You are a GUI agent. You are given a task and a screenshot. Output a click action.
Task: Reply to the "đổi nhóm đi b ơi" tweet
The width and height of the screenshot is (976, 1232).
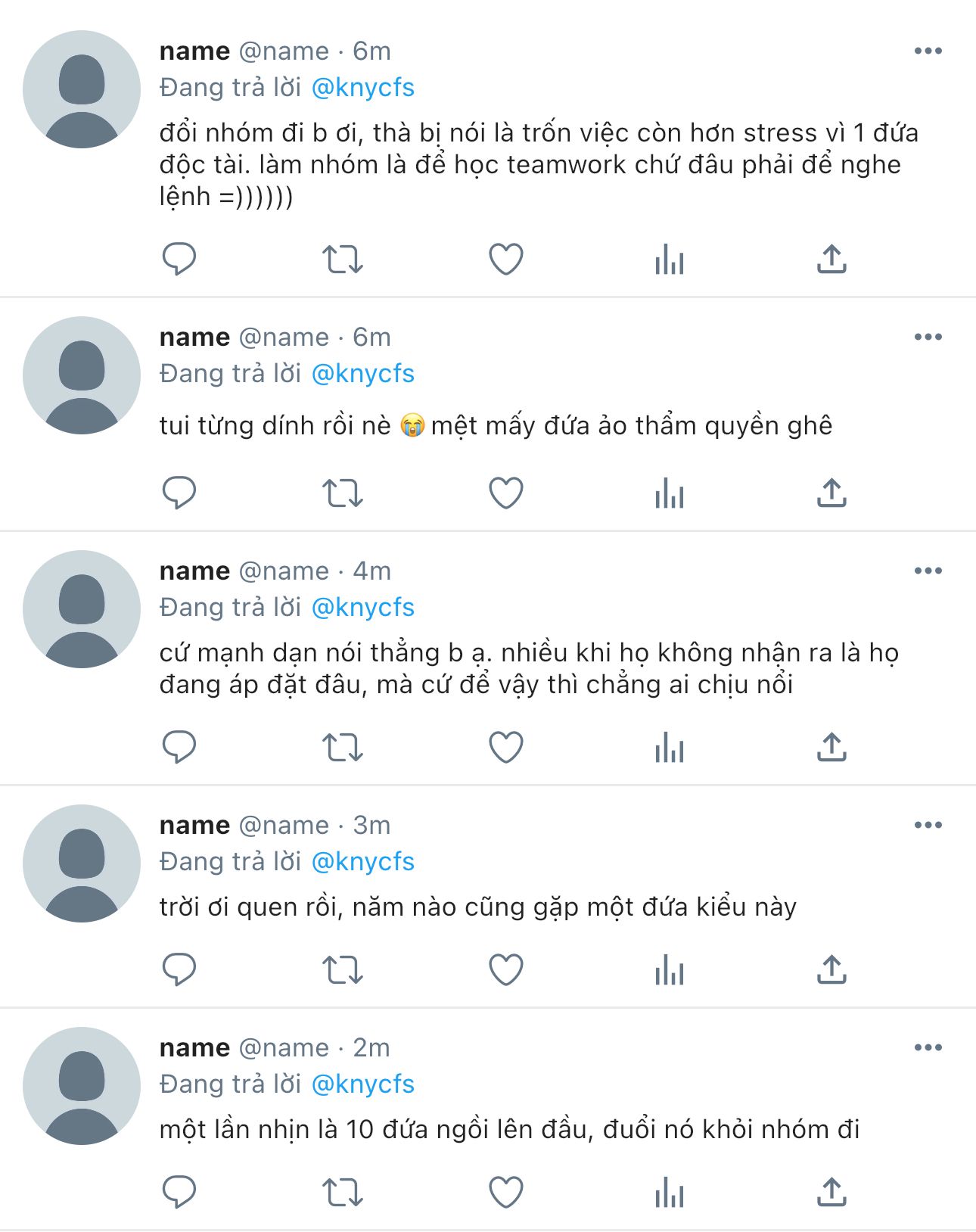179,259
